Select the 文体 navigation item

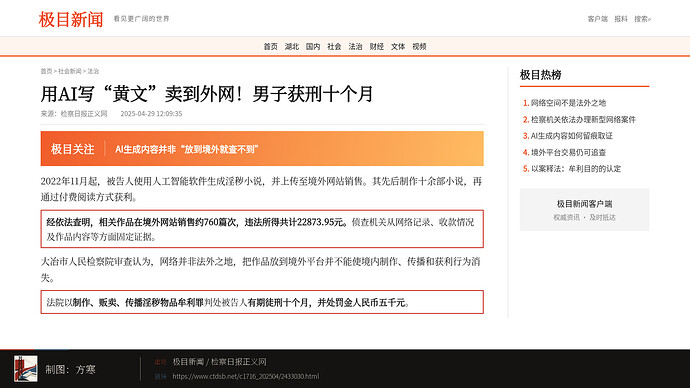tap(398, 47)
